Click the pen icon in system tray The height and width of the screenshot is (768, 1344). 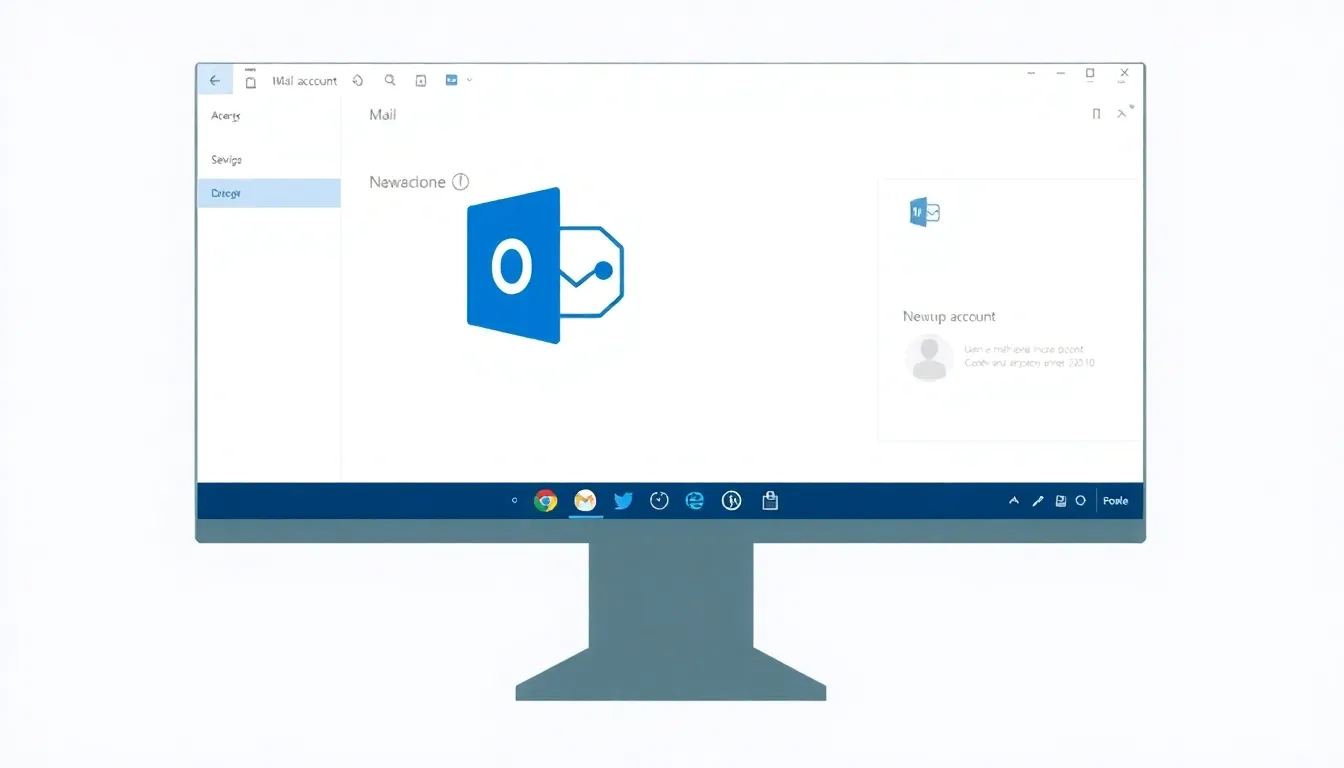[x=1038, y=501]
